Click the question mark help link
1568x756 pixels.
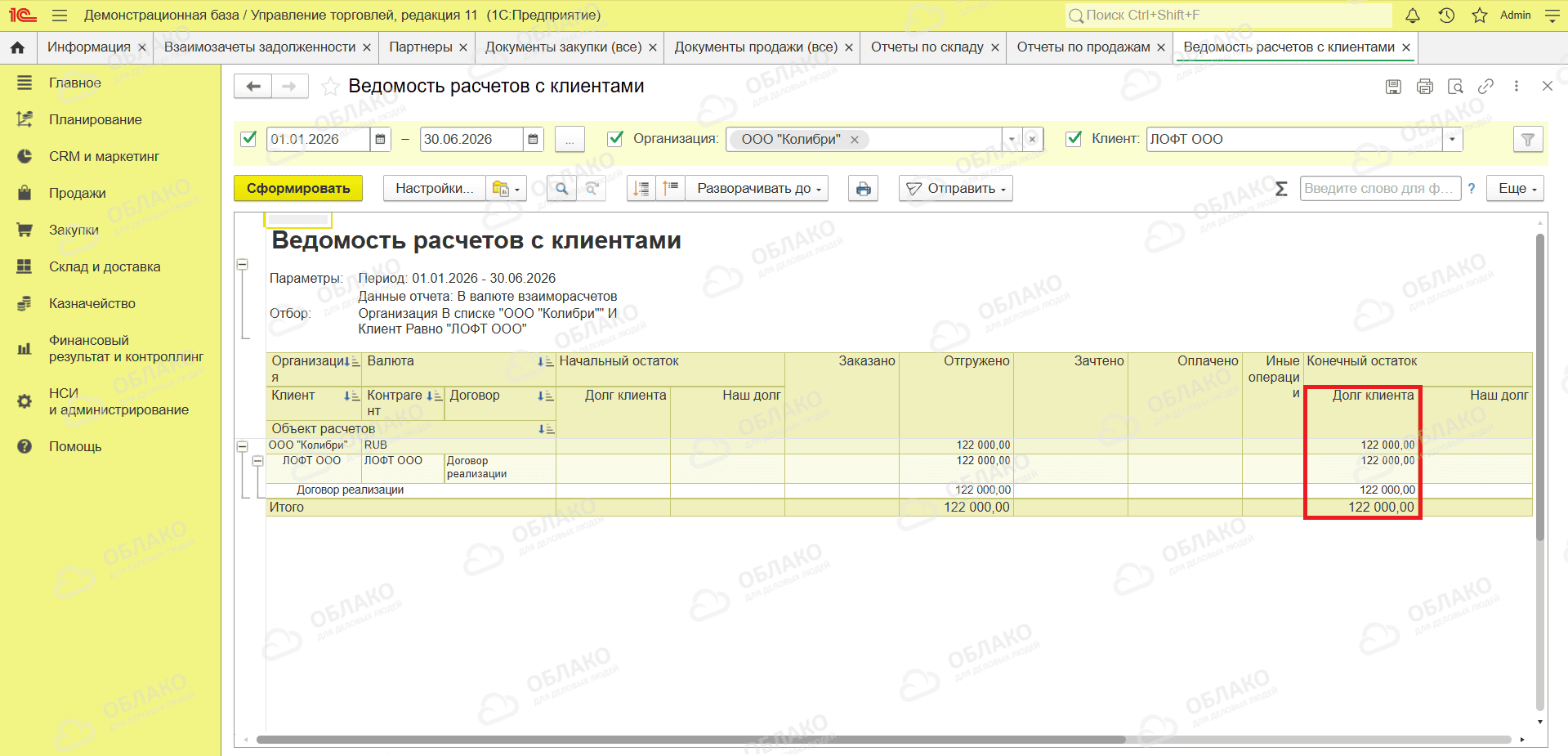(1472, 189)
